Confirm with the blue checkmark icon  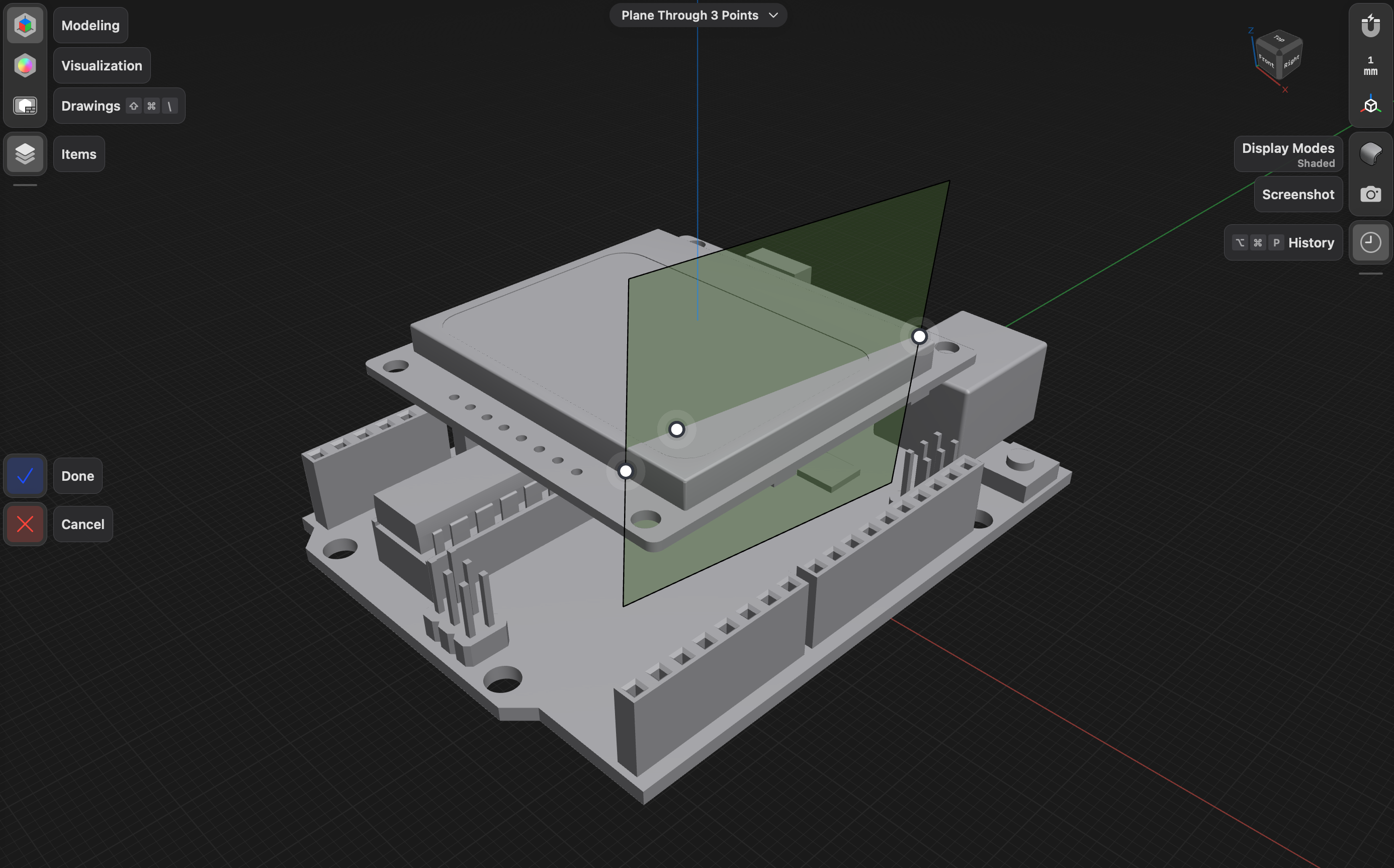pyautogui.click(x=25, y=476)
